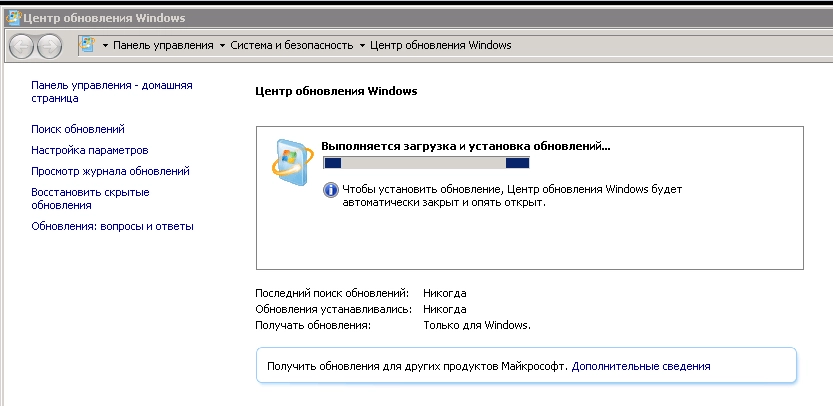Open Панель управления breadcrumb
Image resolution: width=833 pixels, height=406 pixels.
coord(163,45)
